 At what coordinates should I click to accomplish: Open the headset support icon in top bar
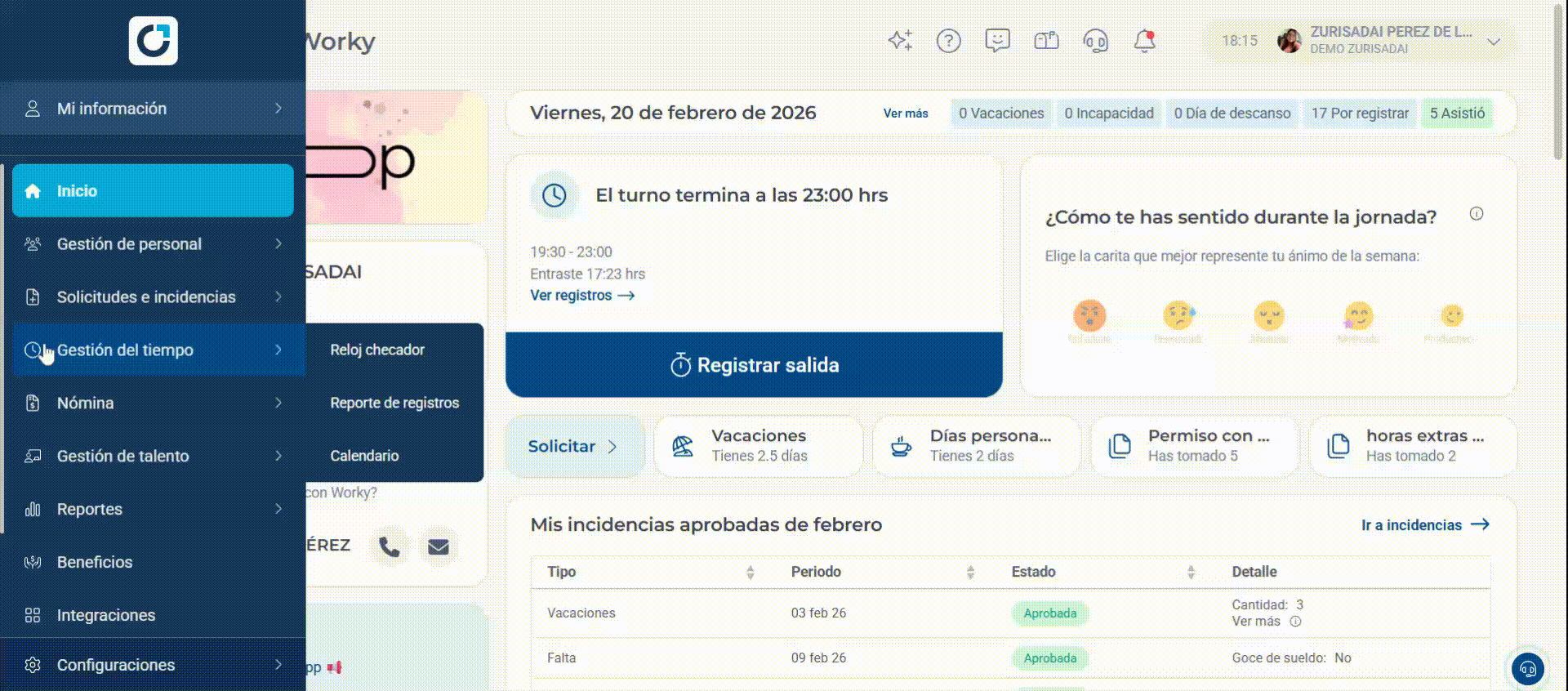coord(1095,40)
